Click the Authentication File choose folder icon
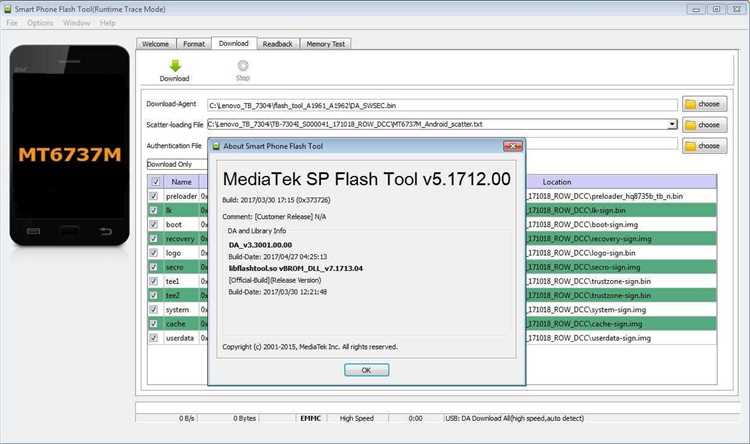The width and height of the screenshot is (750, 444). click(692, 146)
